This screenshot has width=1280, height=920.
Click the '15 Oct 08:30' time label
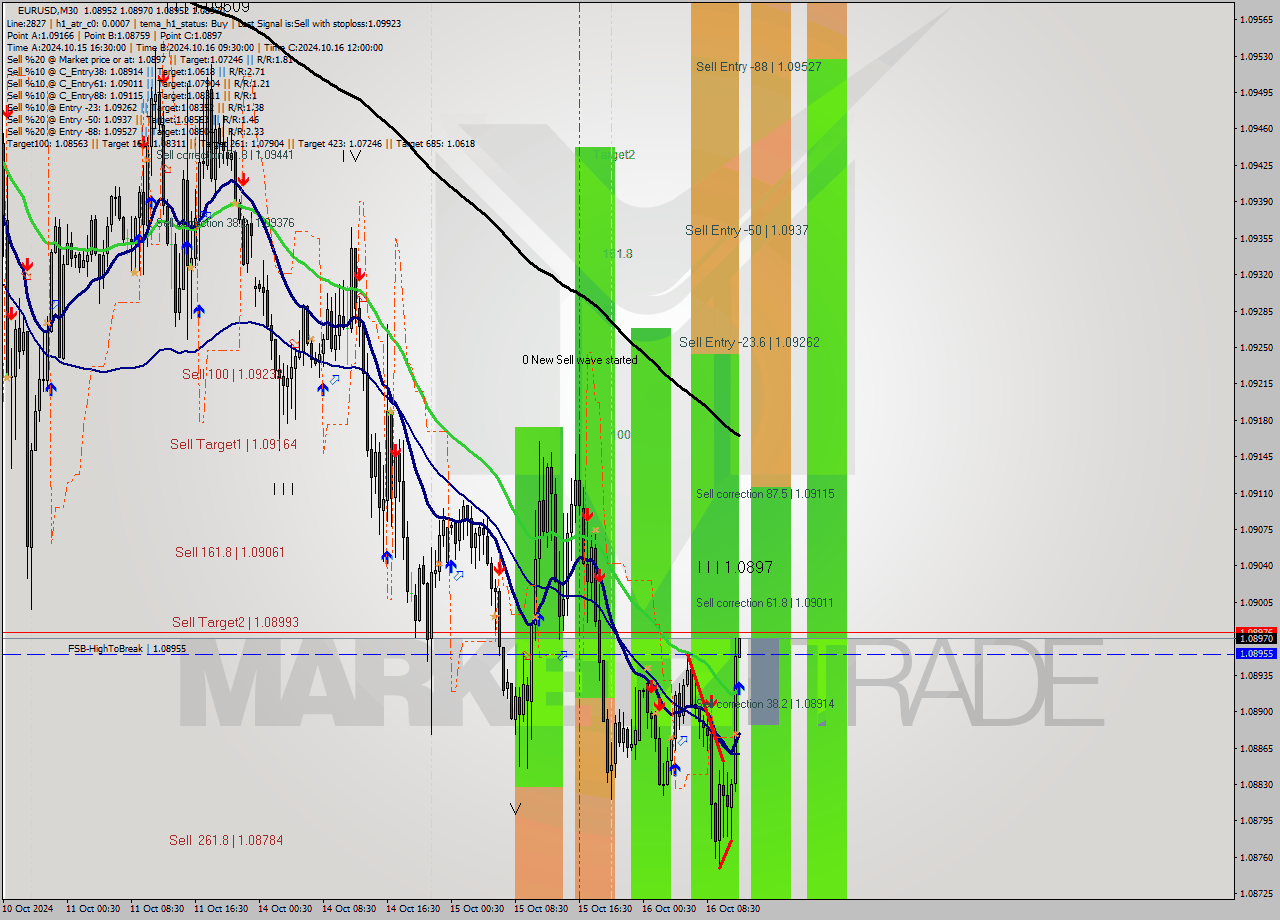(541, 909)
